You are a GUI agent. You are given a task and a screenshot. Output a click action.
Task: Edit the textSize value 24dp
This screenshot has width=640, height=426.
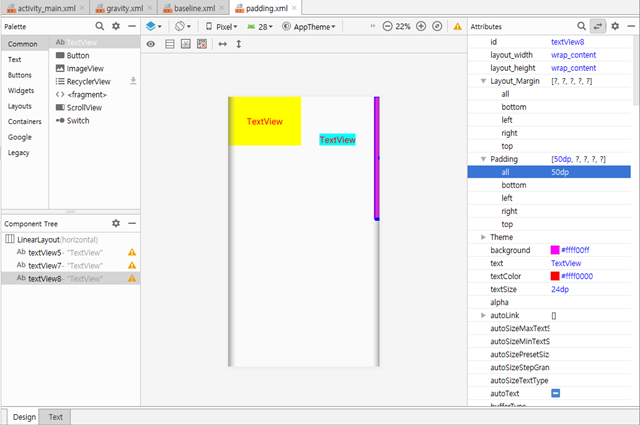point(590,289)
